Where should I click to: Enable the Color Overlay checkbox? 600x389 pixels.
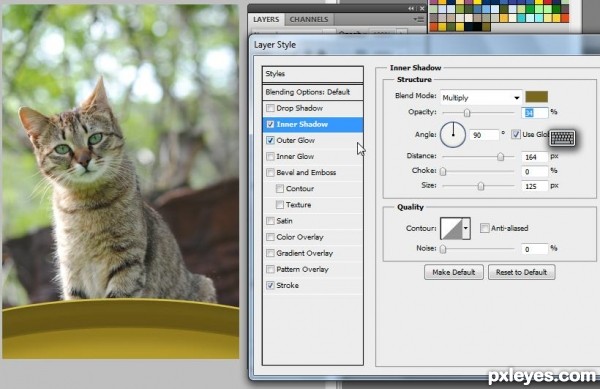(270, 237)
